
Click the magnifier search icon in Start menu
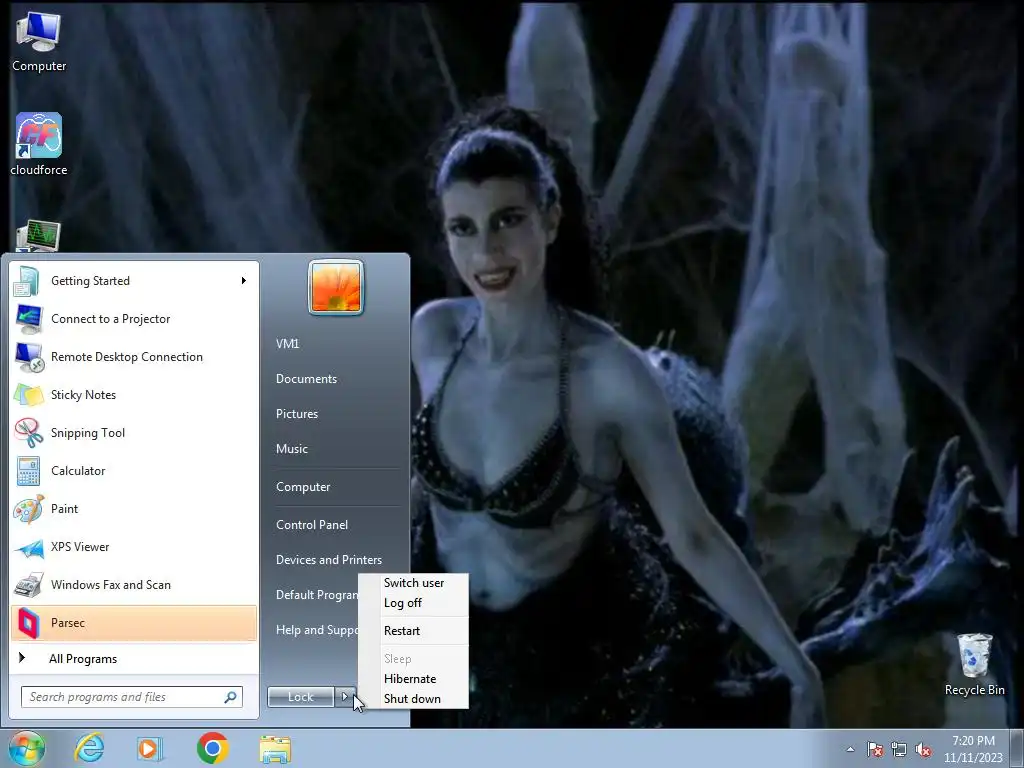click(231, 697)
